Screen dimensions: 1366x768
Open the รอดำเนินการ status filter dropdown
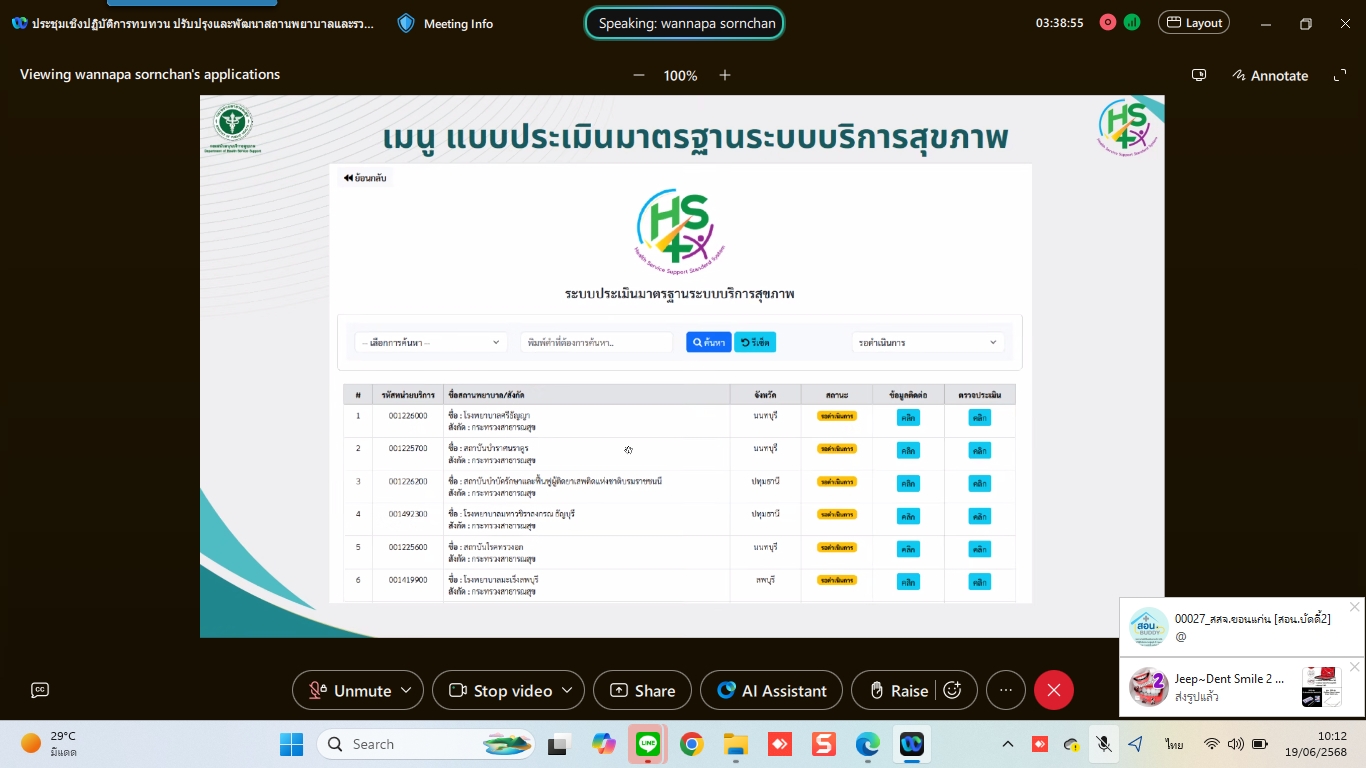[x=928, y=342]
